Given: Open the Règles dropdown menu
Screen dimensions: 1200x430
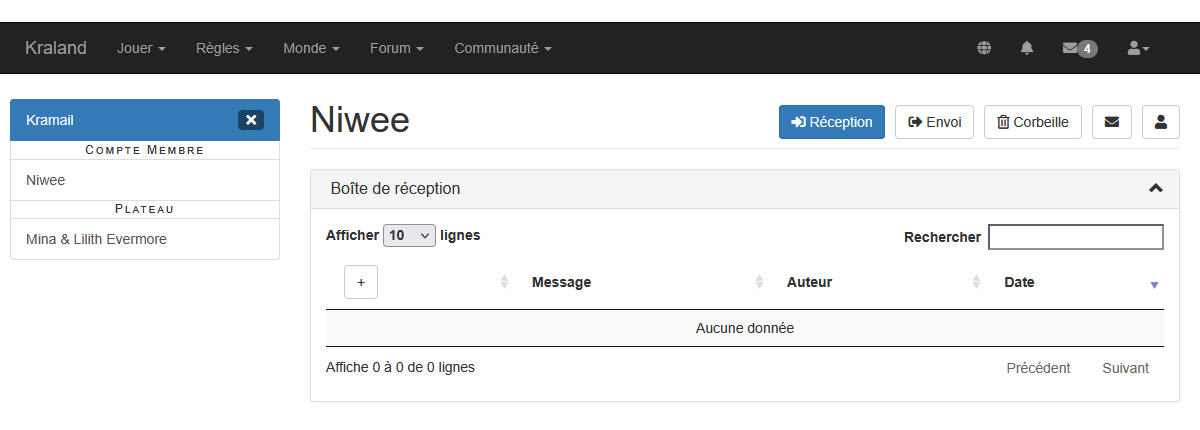Looking at the screenshot, I should point(224,48).
